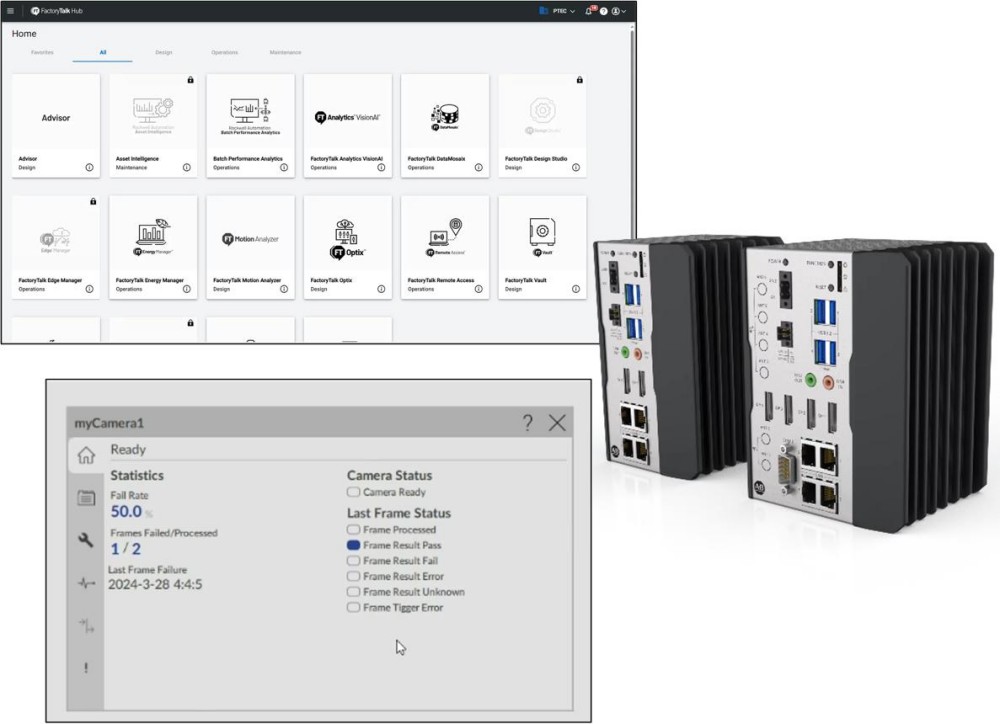This screenshot has height=724, width=1000.
Task: Toggle the Frame Processed indicator
Action: click(x=353, y=529)
